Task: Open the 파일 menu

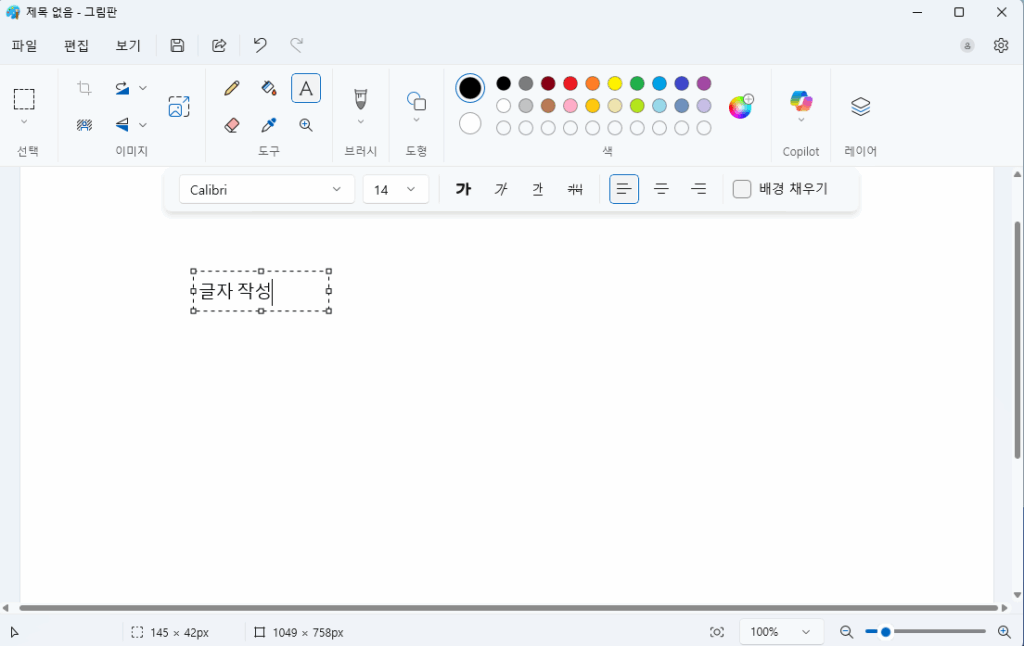Action: coord(23,45)
